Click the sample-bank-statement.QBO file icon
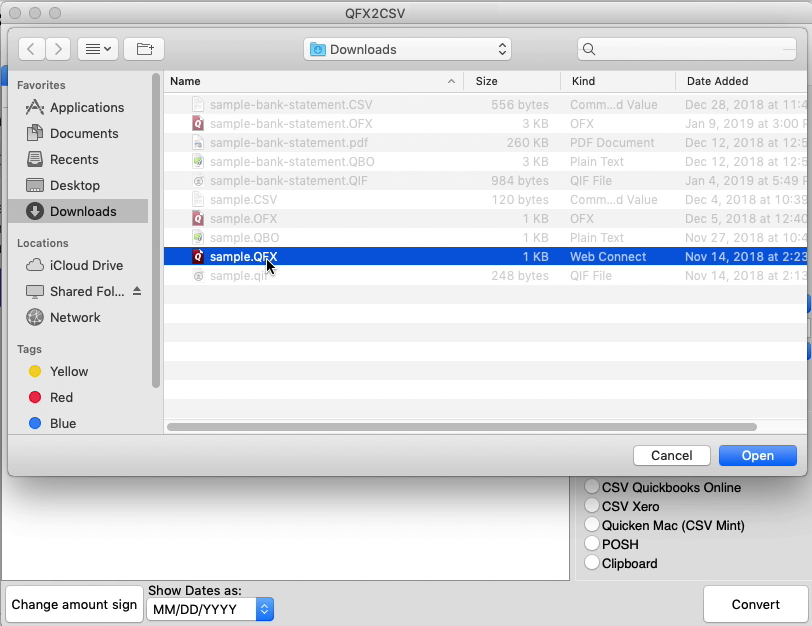This screenshot has width=812, height=626. pyautogui.click(x=198, y=162)
